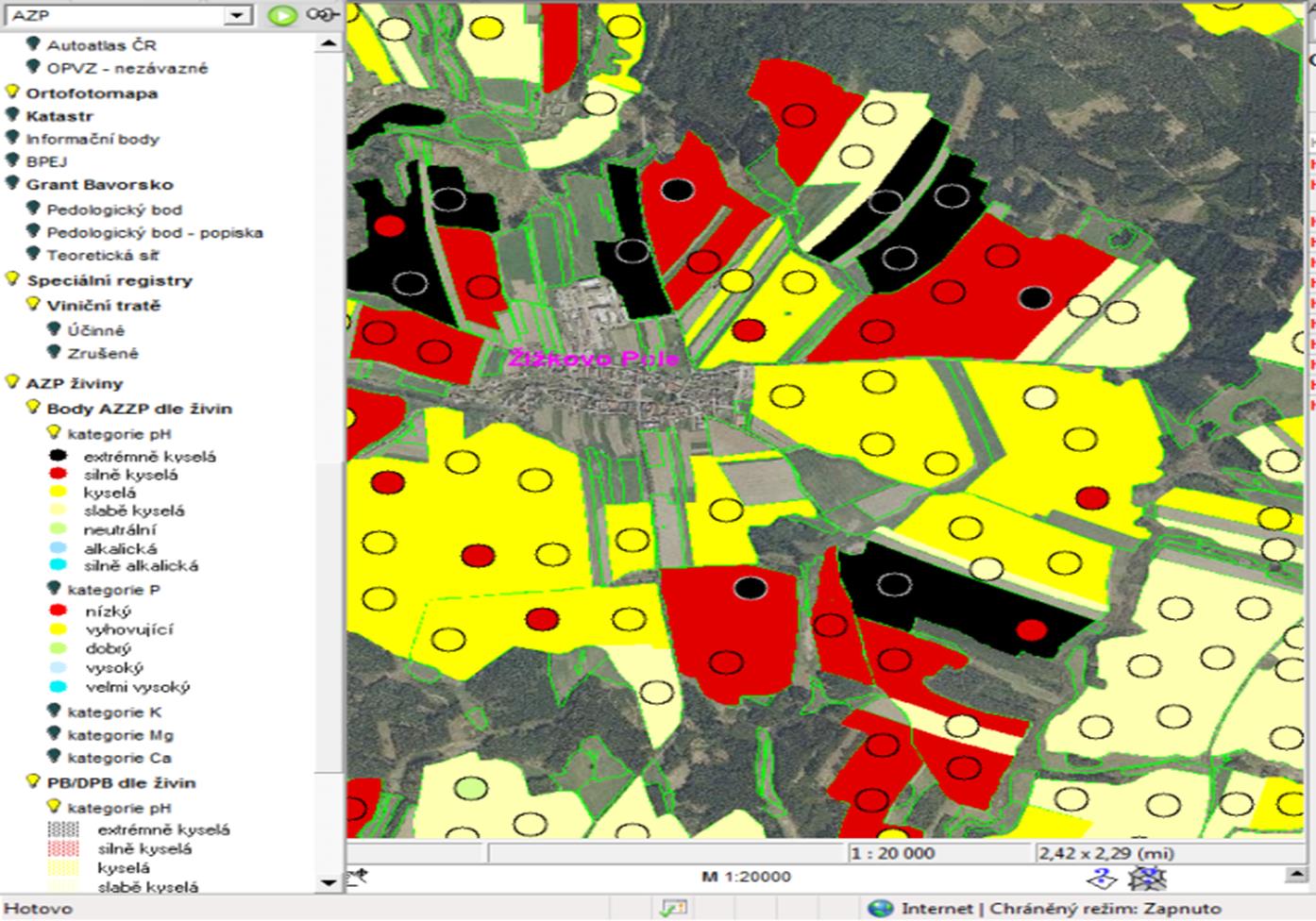Toggle the kategorie K bulb icon

tap(54, 712)
